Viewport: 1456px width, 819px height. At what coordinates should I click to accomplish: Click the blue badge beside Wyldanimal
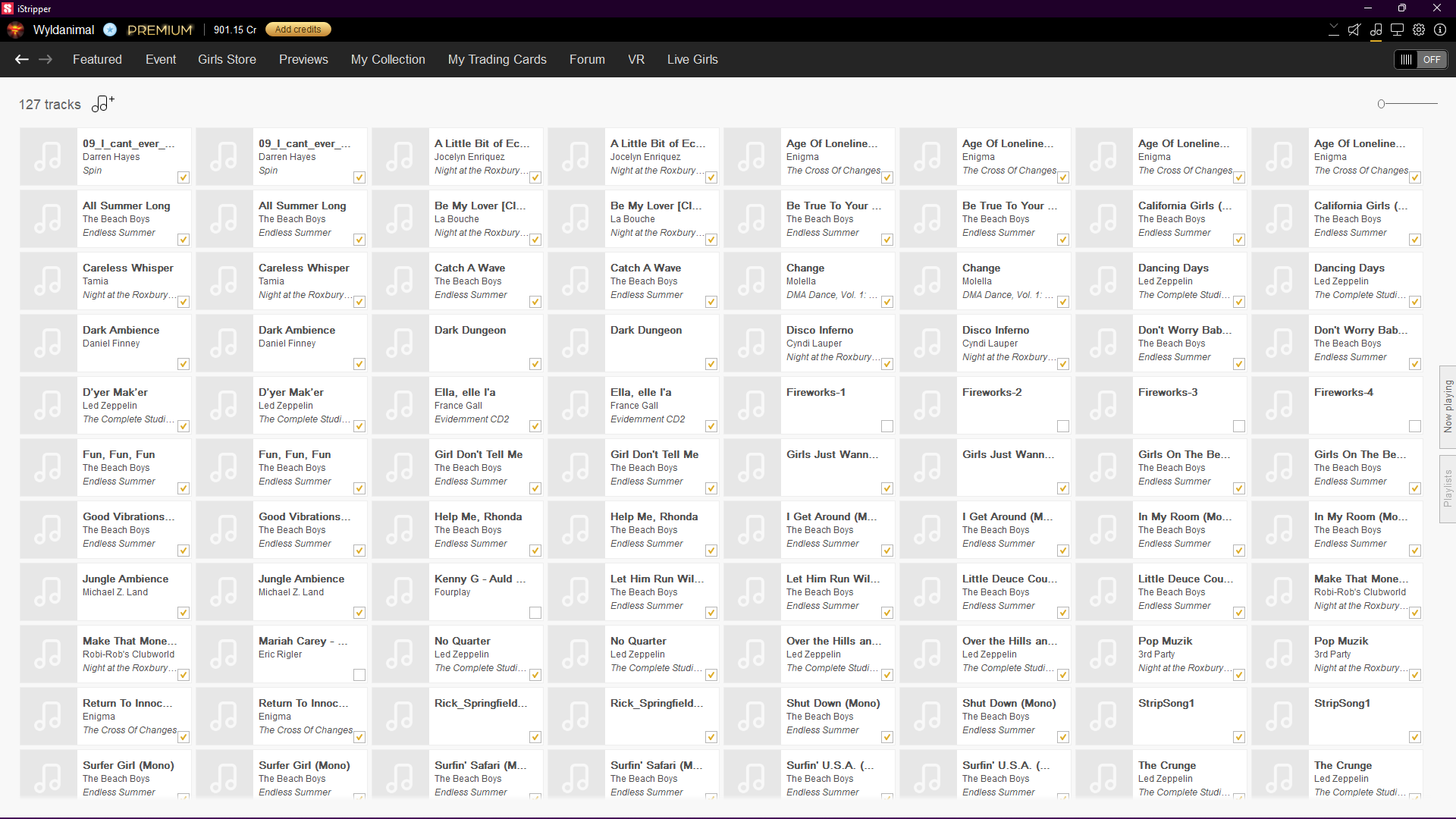[x=110, y=30]
